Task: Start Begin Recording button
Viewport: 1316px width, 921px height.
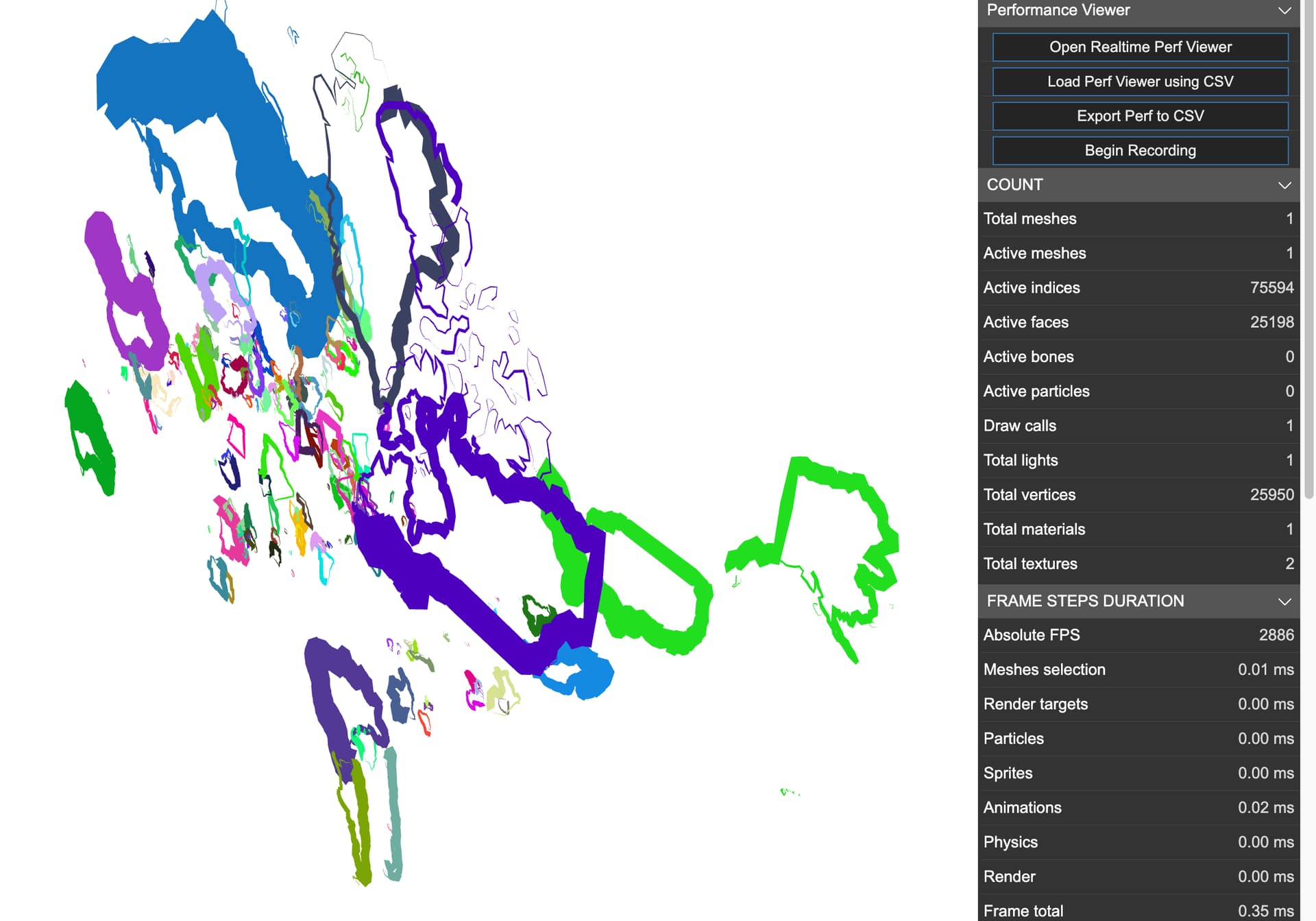Action: point(1140,150)
